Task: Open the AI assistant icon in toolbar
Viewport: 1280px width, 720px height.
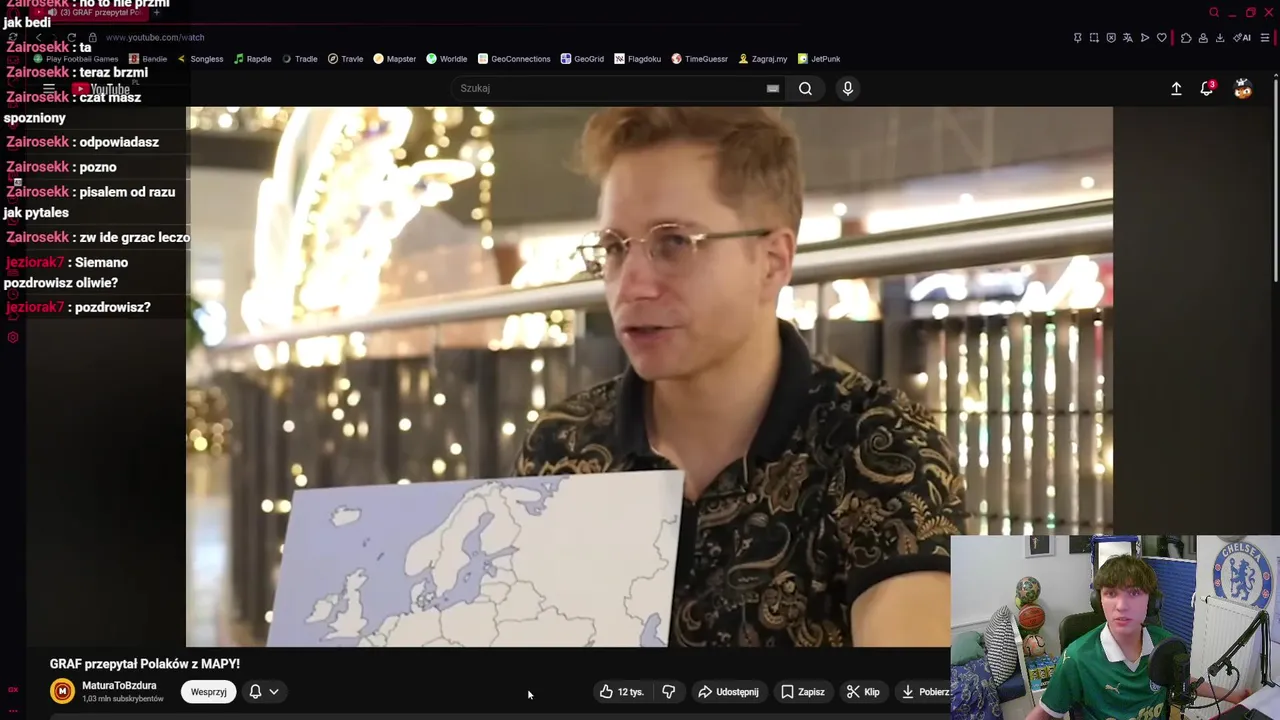Action: (x=1242, y=38)
